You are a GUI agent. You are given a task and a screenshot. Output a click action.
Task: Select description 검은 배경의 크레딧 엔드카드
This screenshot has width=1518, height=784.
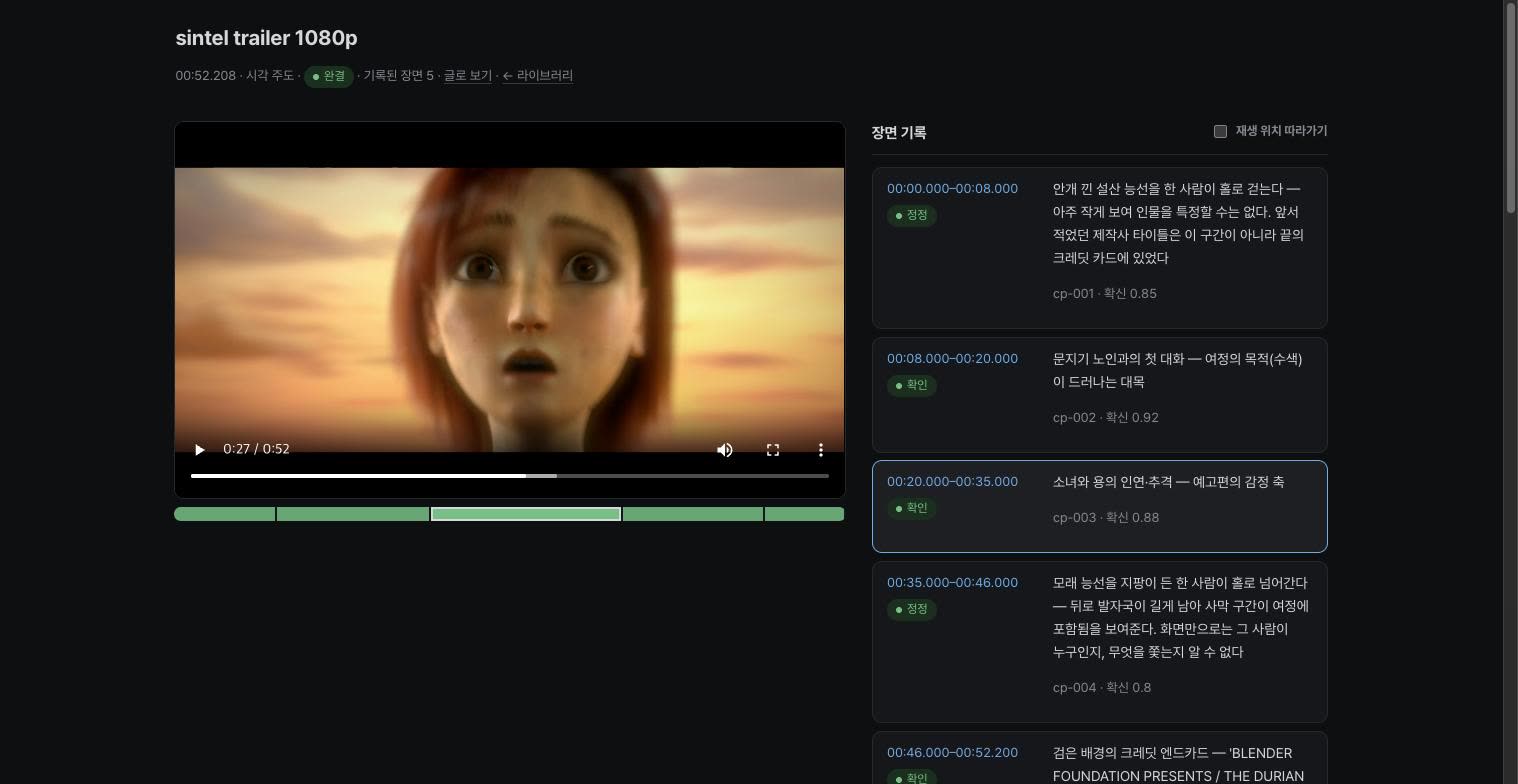(1178, 764)
